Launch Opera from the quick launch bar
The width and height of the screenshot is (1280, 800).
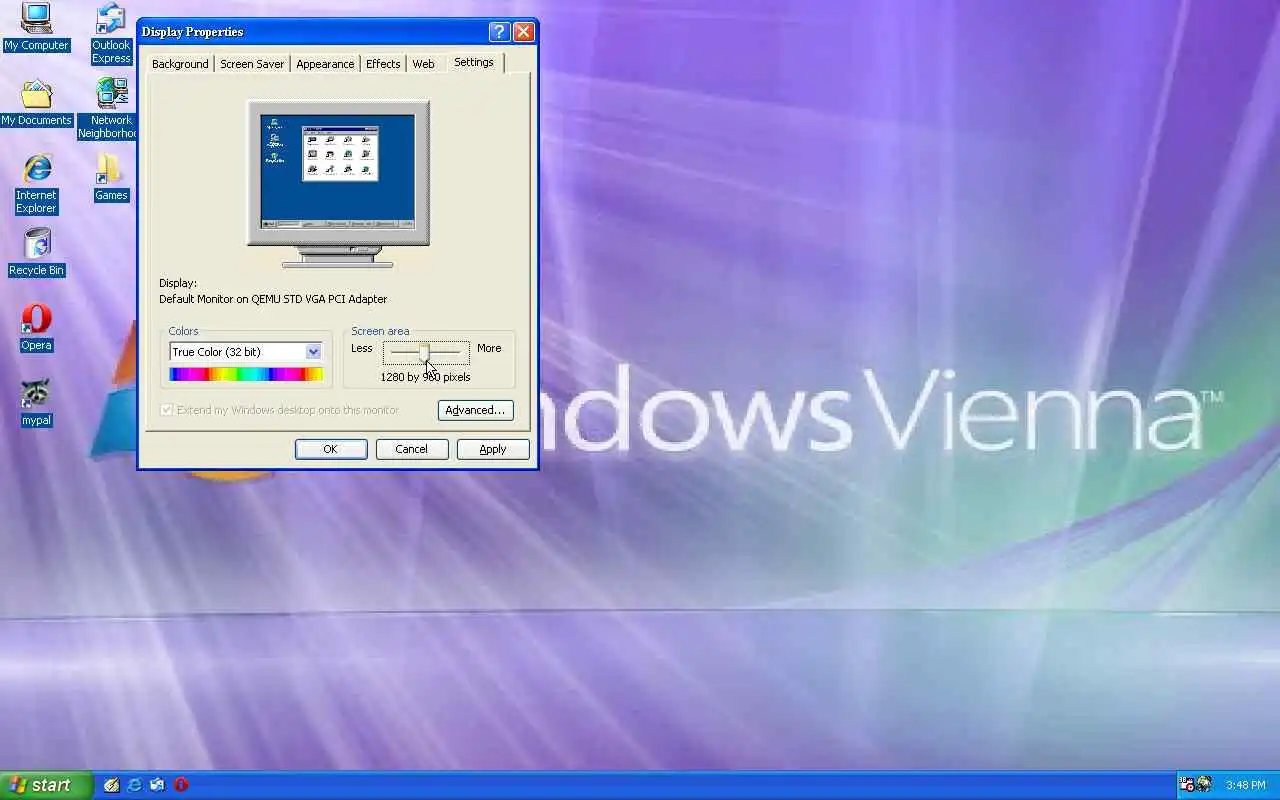click(x=181, y=785)
